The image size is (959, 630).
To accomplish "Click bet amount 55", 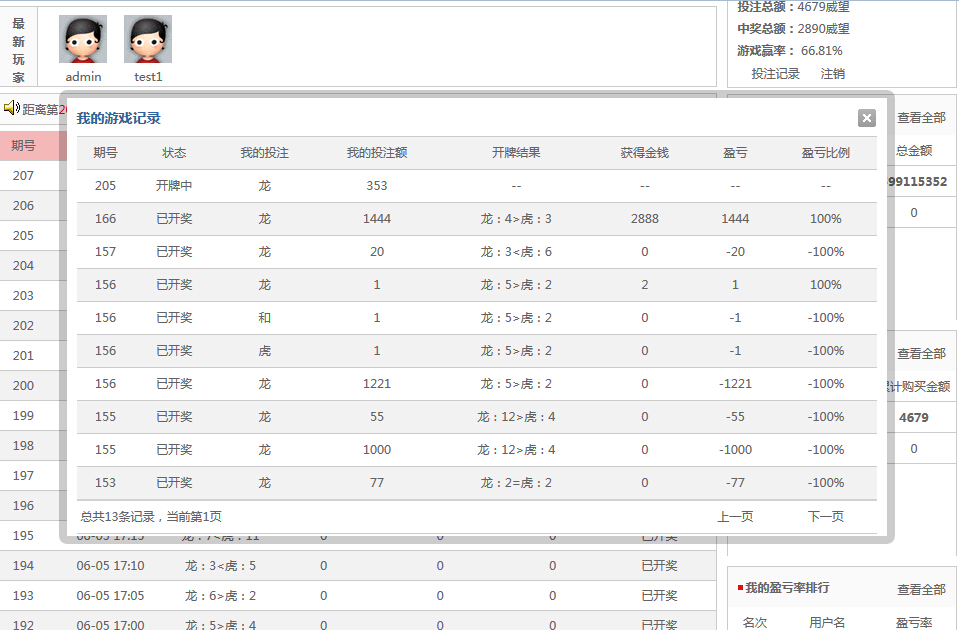I will click(x=377, y=417).
